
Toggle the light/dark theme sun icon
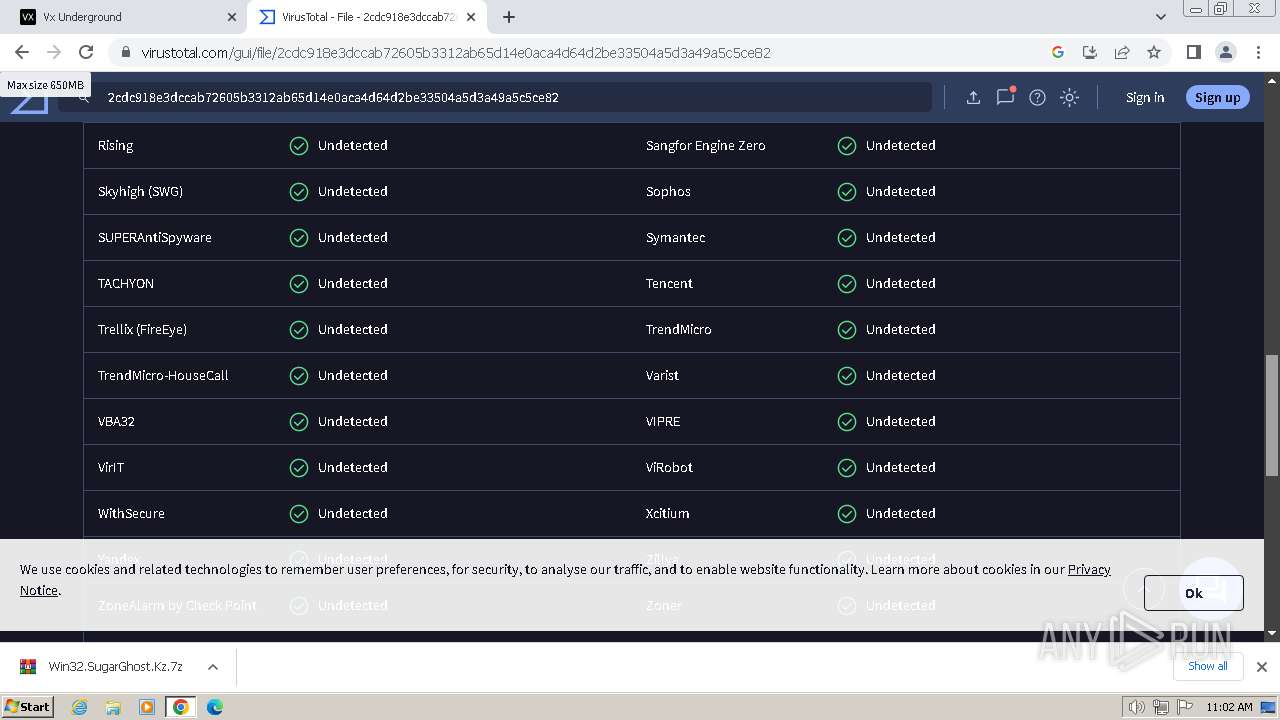1069,97
